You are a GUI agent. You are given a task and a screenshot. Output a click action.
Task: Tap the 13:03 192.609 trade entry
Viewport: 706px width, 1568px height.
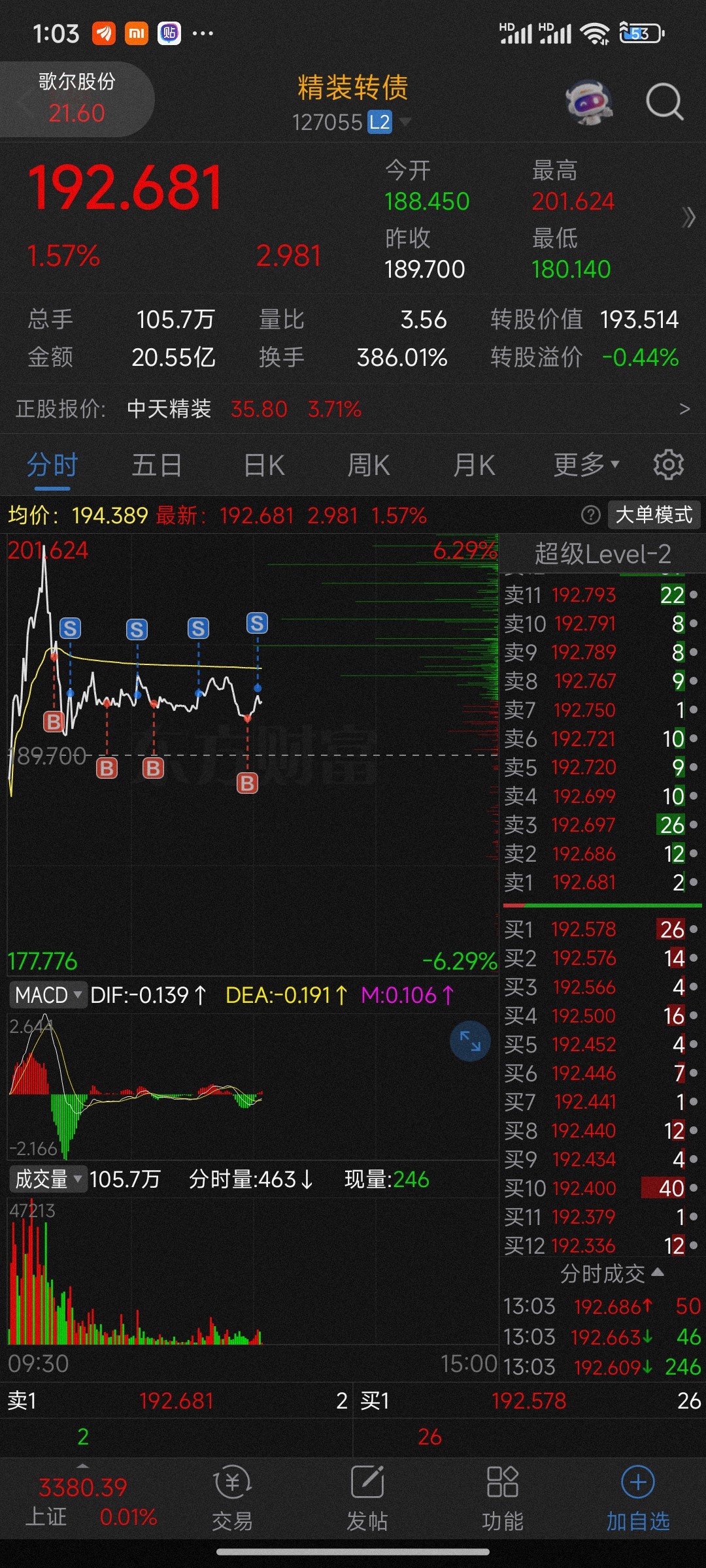click(602, 1366)
